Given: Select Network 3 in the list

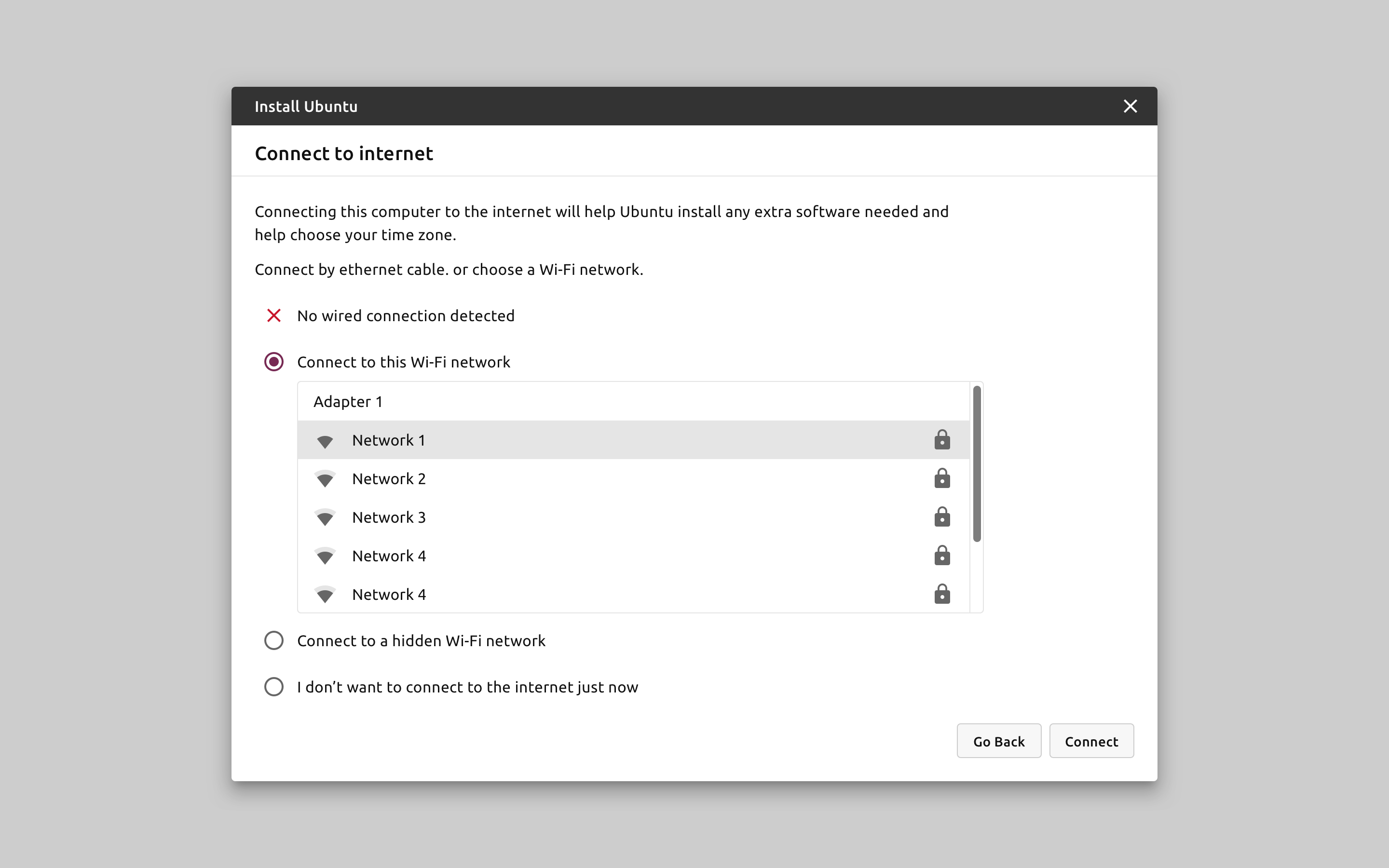Looking at the screenshot, I should click(389, 517).
